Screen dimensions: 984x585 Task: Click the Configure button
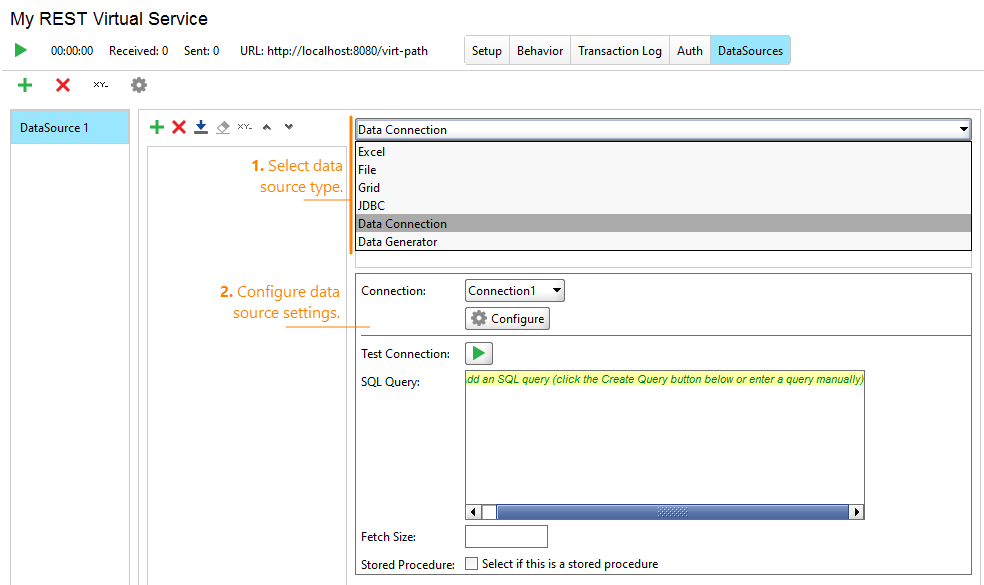[507, 318]
